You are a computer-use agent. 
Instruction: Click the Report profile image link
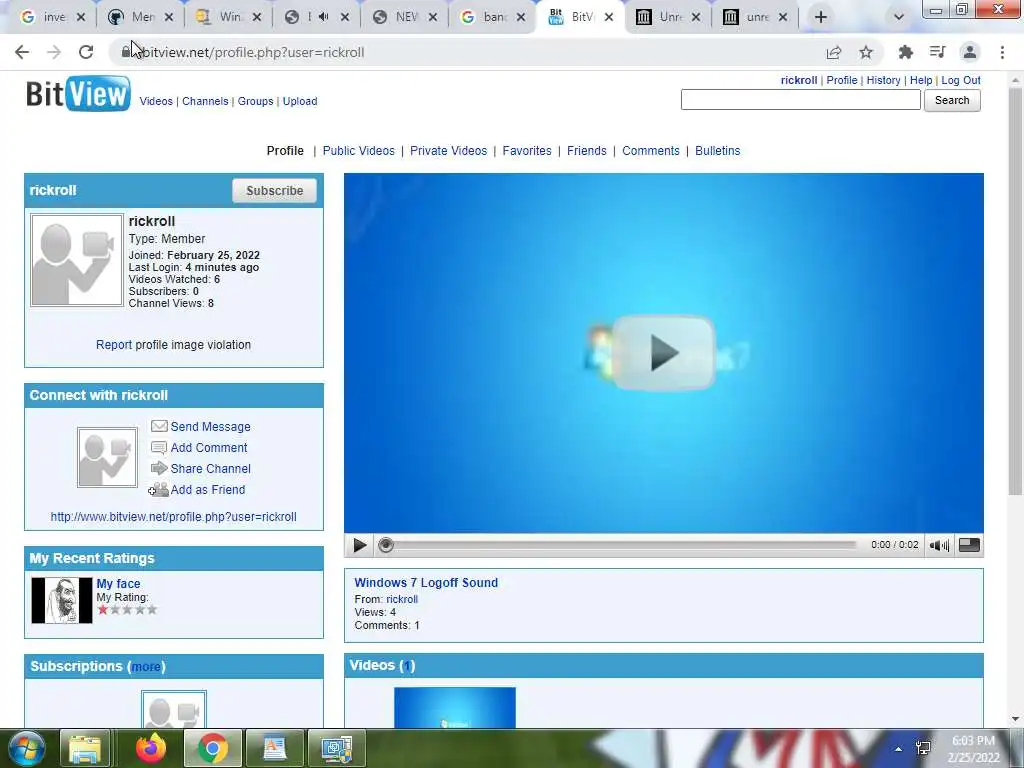(114, 345)
